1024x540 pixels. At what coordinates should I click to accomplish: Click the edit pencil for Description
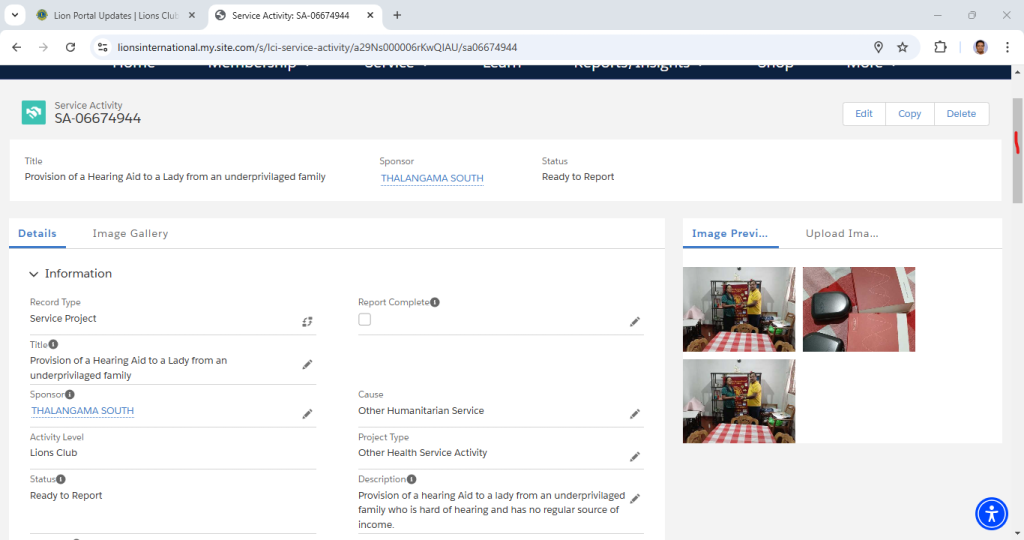[635, 499]
